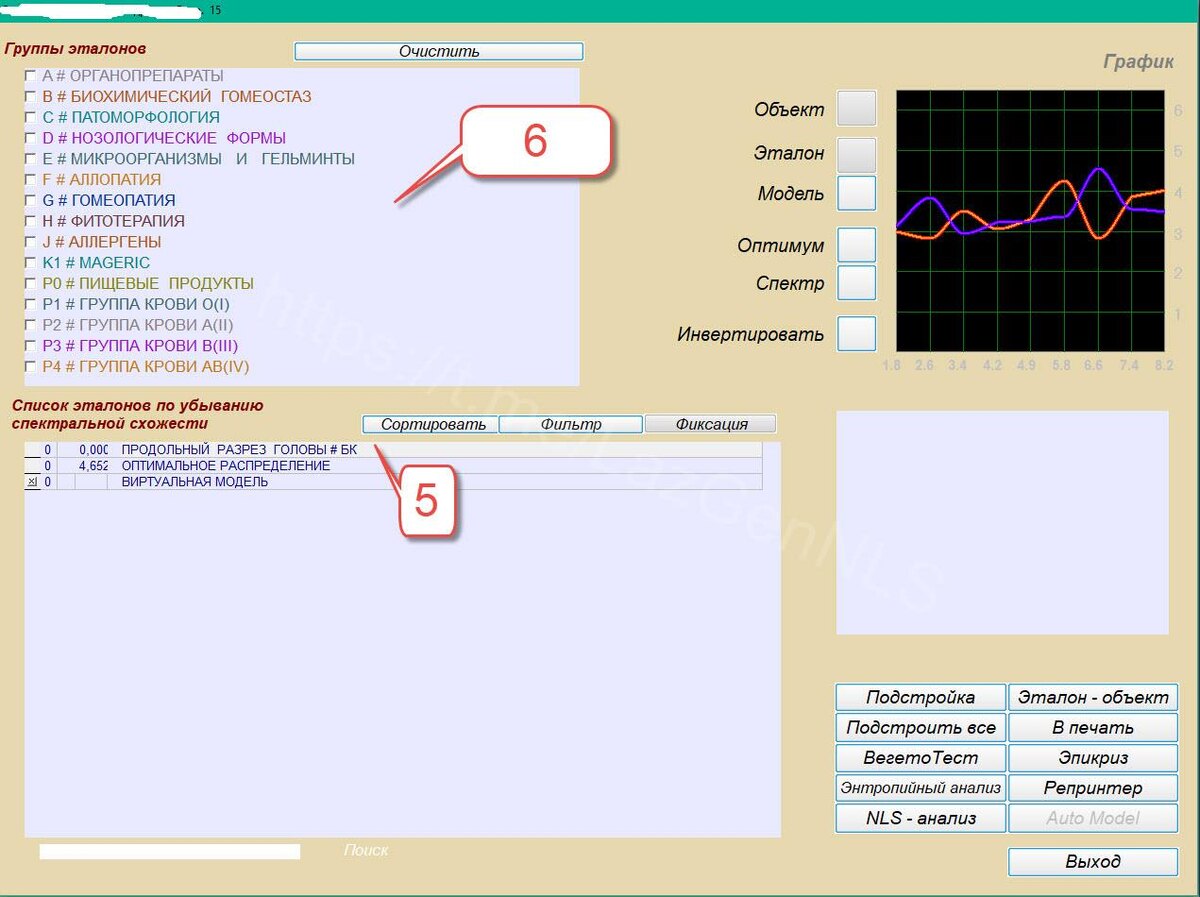Click the Подстроить все button
The height and width of the screenshot is (897, 1200).
pyautogui.click(x=920, y=727)
